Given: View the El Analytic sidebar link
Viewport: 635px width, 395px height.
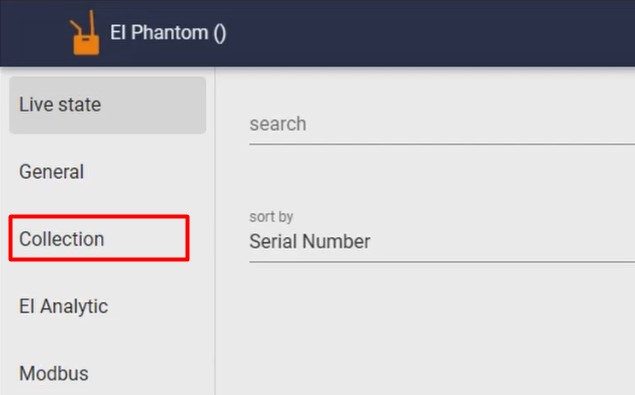Looking at the screenshot, I should 64,306.
